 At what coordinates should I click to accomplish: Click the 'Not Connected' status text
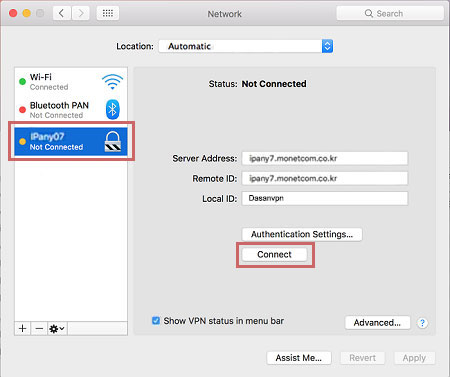(274, 84)
